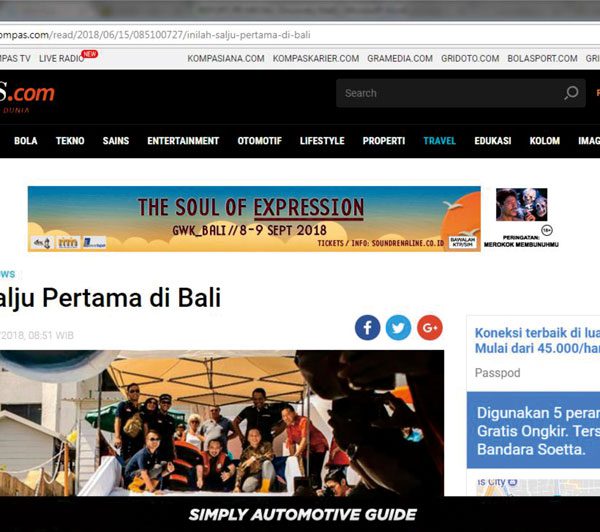Viewport: 600px width, 532px height.
Task: Open the BOLA menu section
Action: [x=26, y=141]
